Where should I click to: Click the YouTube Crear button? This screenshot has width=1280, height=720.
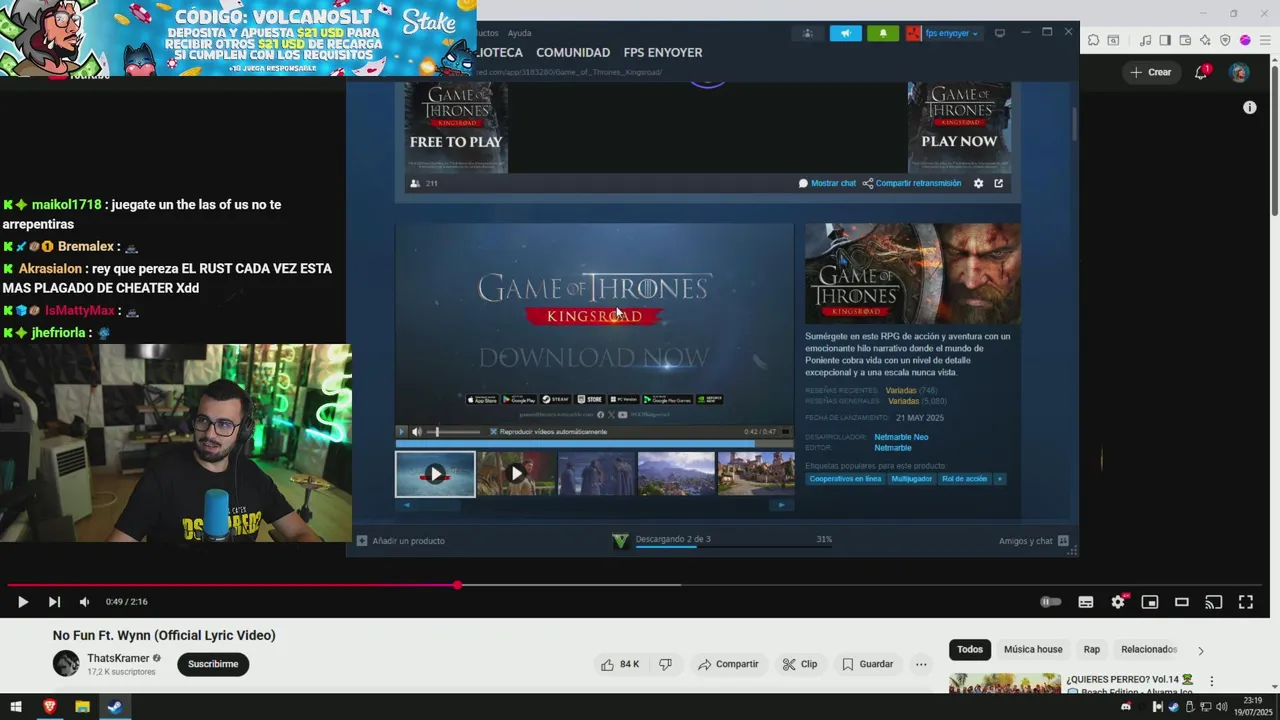point(1150,72)
